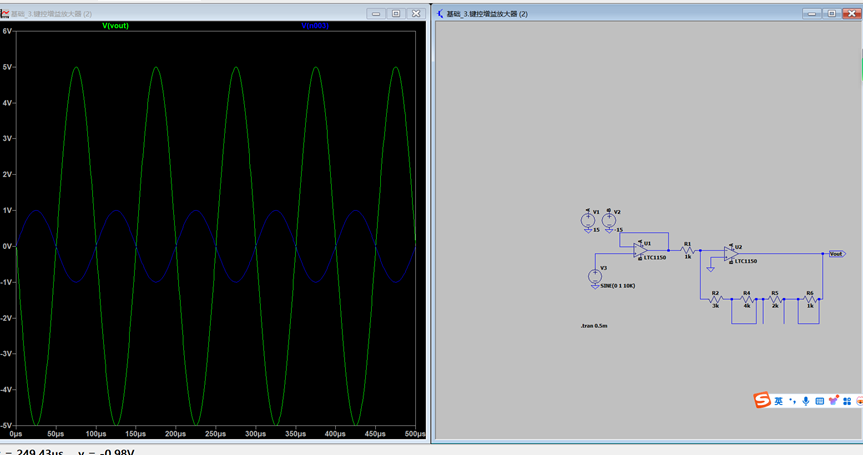Select op-amp U1 in the schematic
The height and width of the screenshot is (455, 863).
(640, 250)
